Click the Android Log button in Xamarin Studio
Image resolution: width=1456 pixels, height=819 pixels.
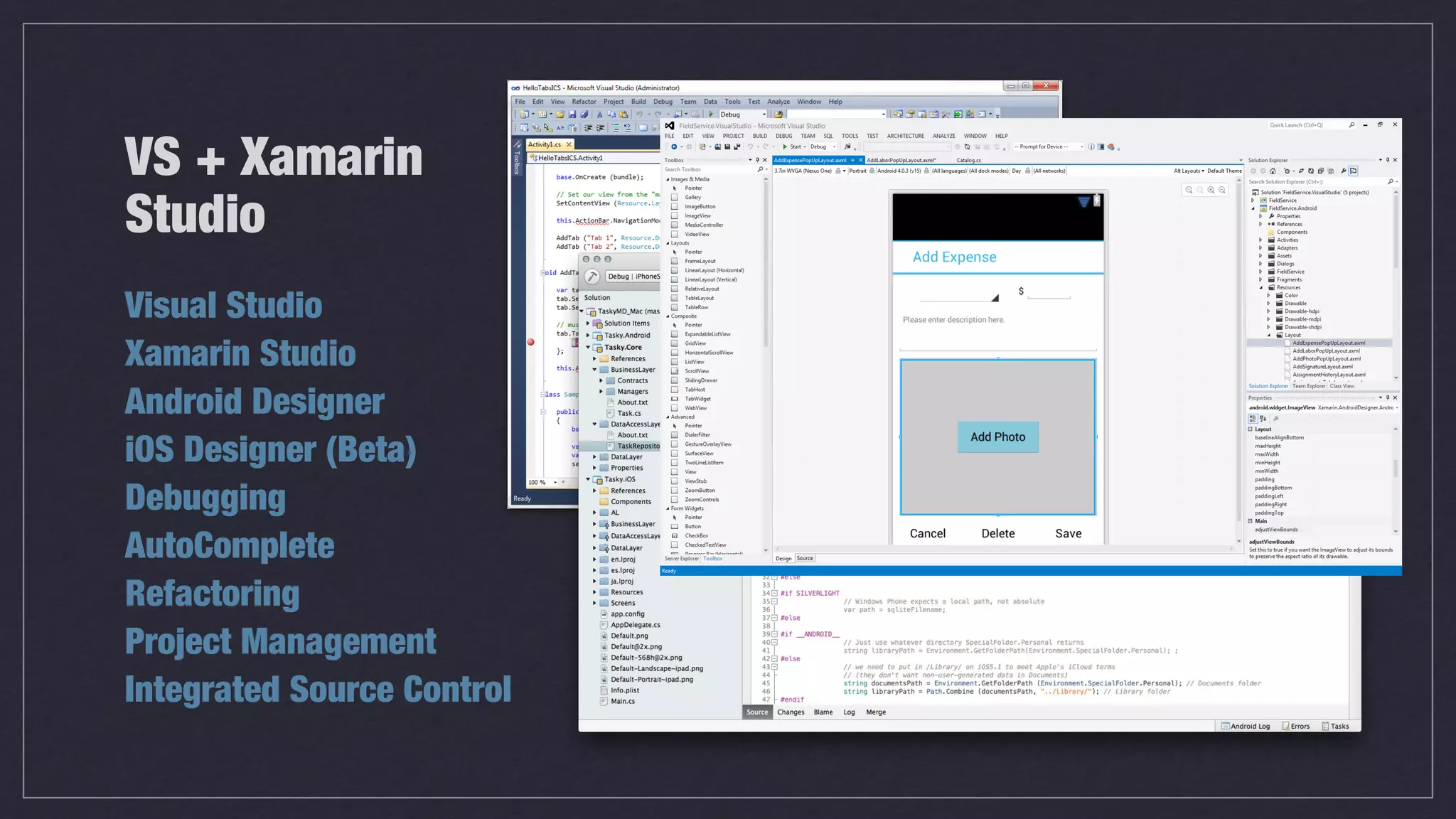click(1246, 726)
